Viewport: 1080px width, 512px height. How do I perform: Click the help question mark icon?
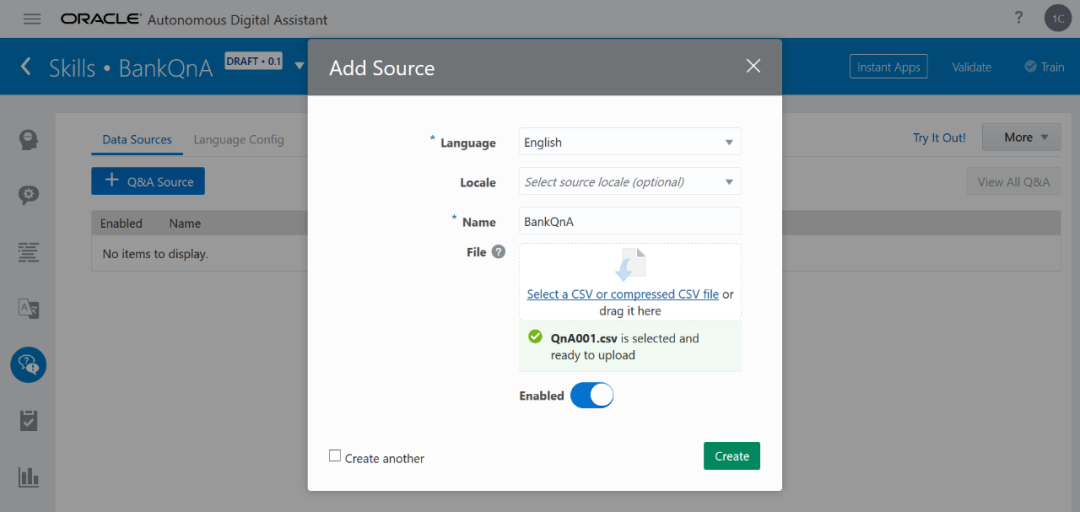[x=1019, y=18]
